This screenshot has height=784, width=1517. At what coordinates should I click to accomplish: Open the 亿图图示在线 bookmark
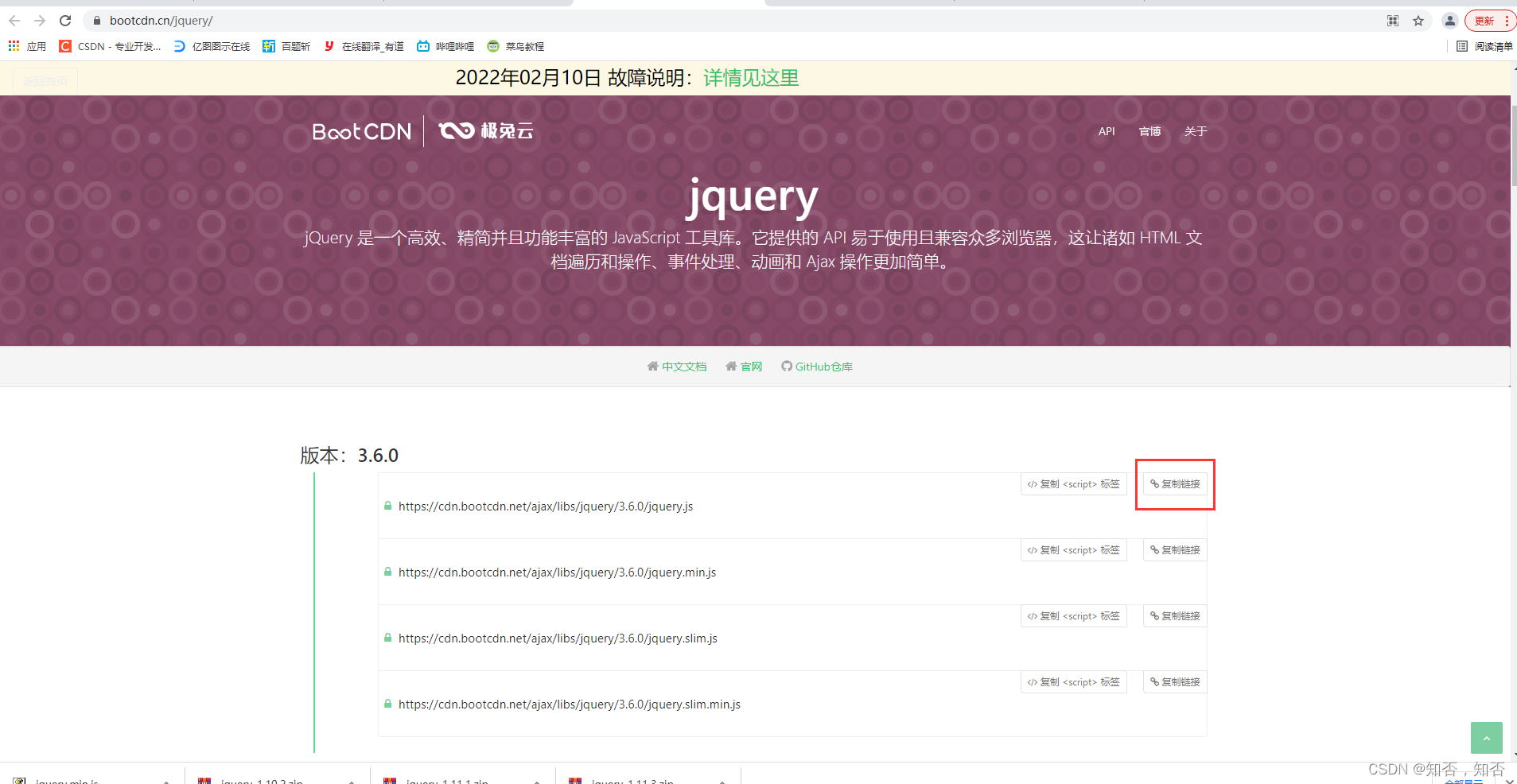coord(212,46)
